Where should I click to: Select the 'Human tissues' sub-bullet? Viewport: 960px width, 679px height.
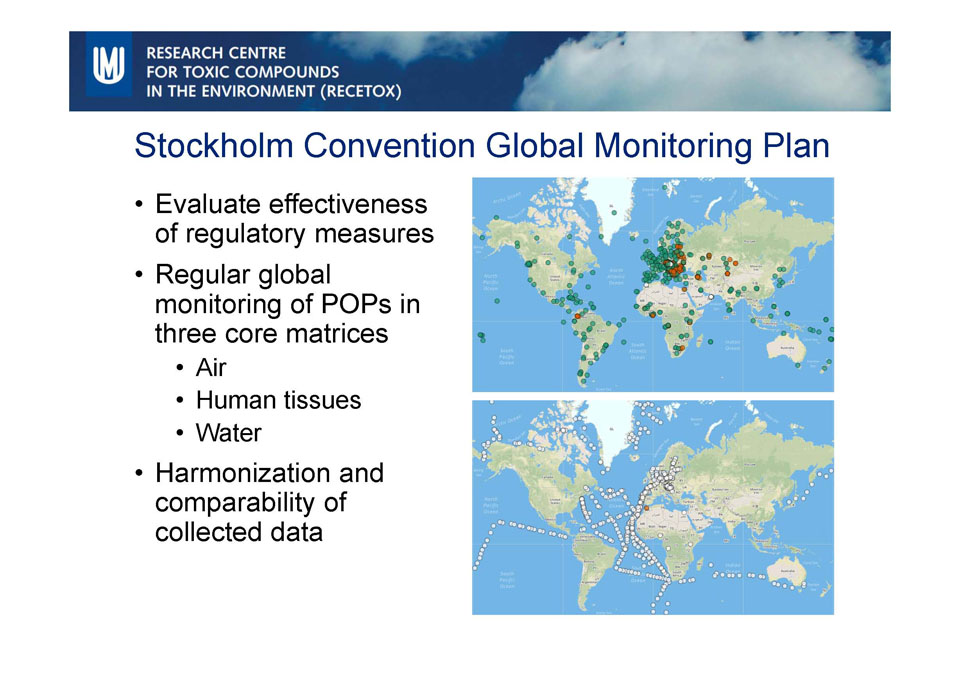(278, 400)
